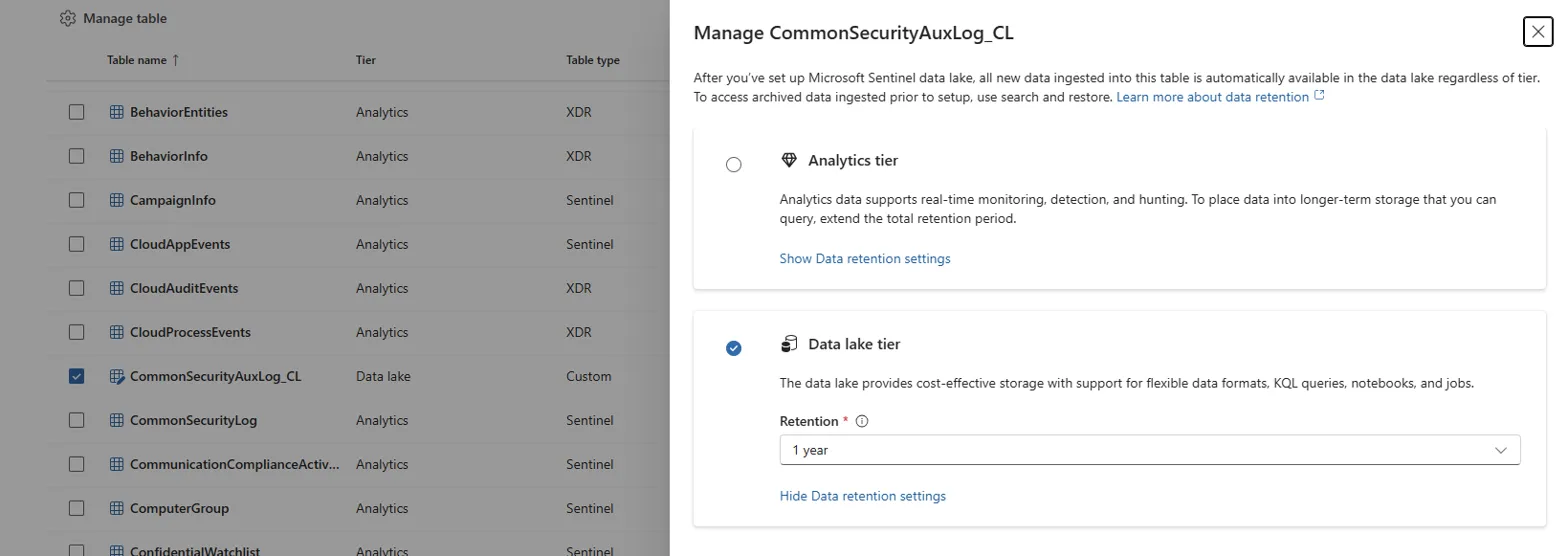Select the Data lake tier radio button
The height and width of the screenshot is (556, 1568).
pos(734,348)
